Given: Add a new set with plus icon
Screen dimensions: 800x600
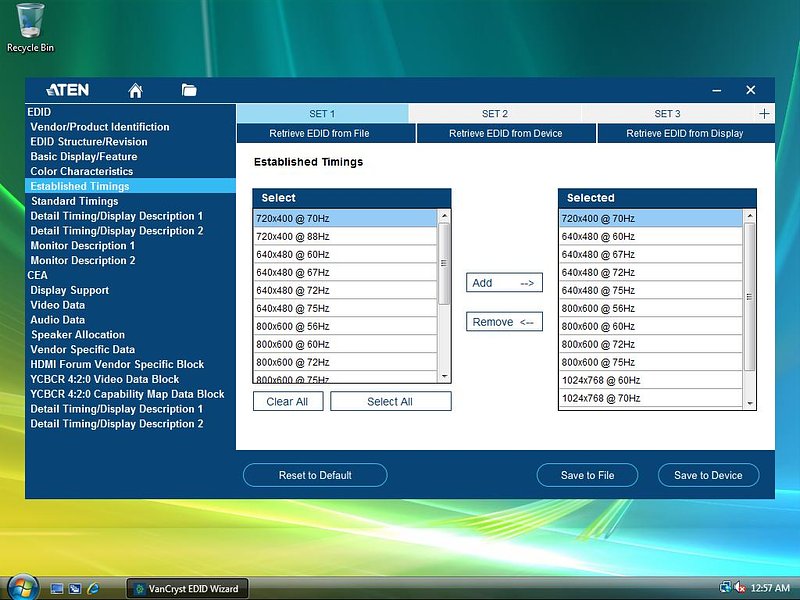Looking at the screenshot, I should coord(764,114).
